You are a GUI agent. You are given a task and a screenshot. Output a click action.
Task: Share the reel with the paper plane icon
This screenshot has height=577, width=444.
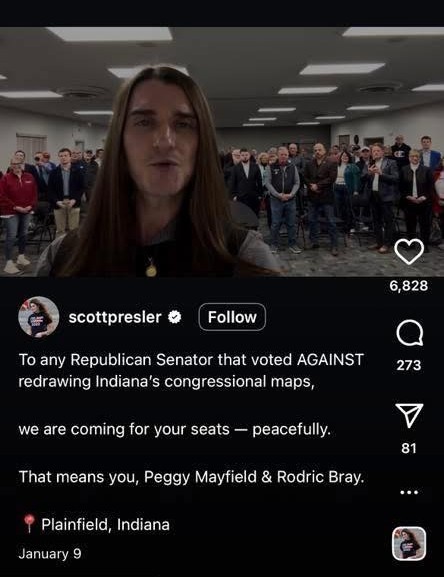[x=409, y=415]
